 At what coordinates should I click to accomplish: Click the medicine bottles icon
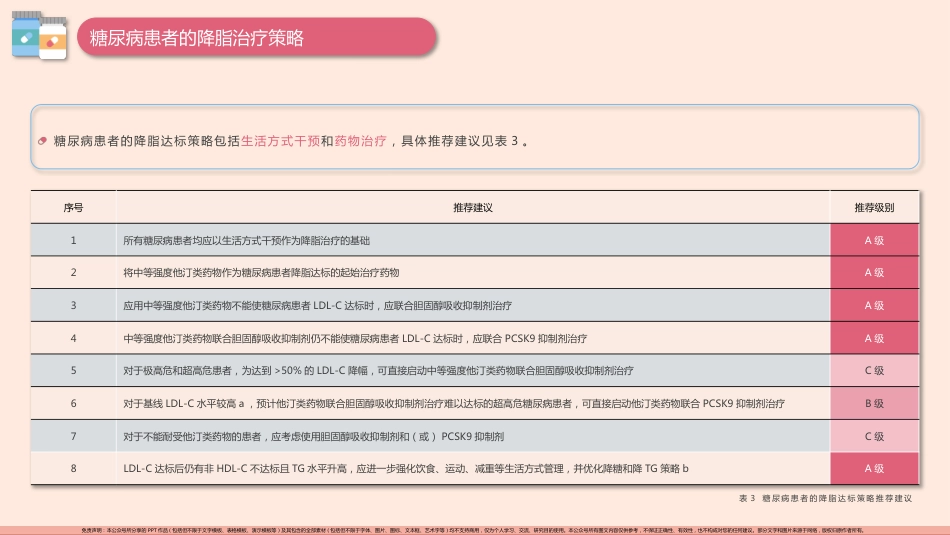39,35
